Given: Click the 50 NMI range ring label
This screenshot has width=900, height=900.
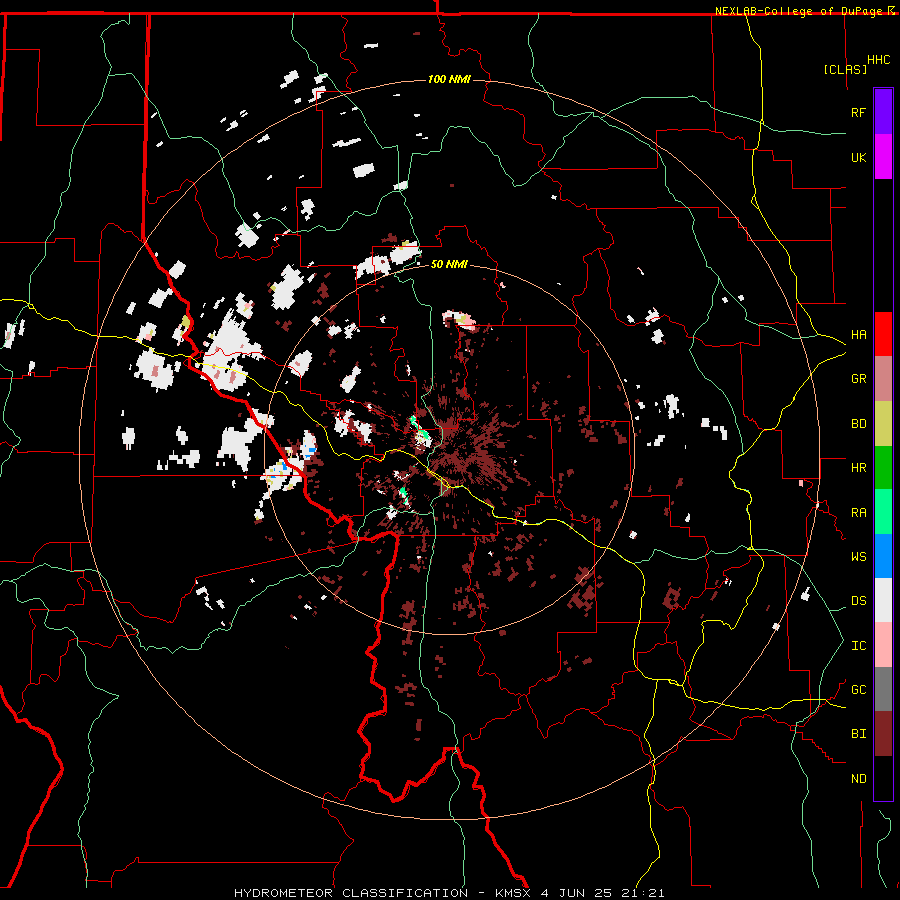Looking at the screenshot, I should click(x=449, y=265).
